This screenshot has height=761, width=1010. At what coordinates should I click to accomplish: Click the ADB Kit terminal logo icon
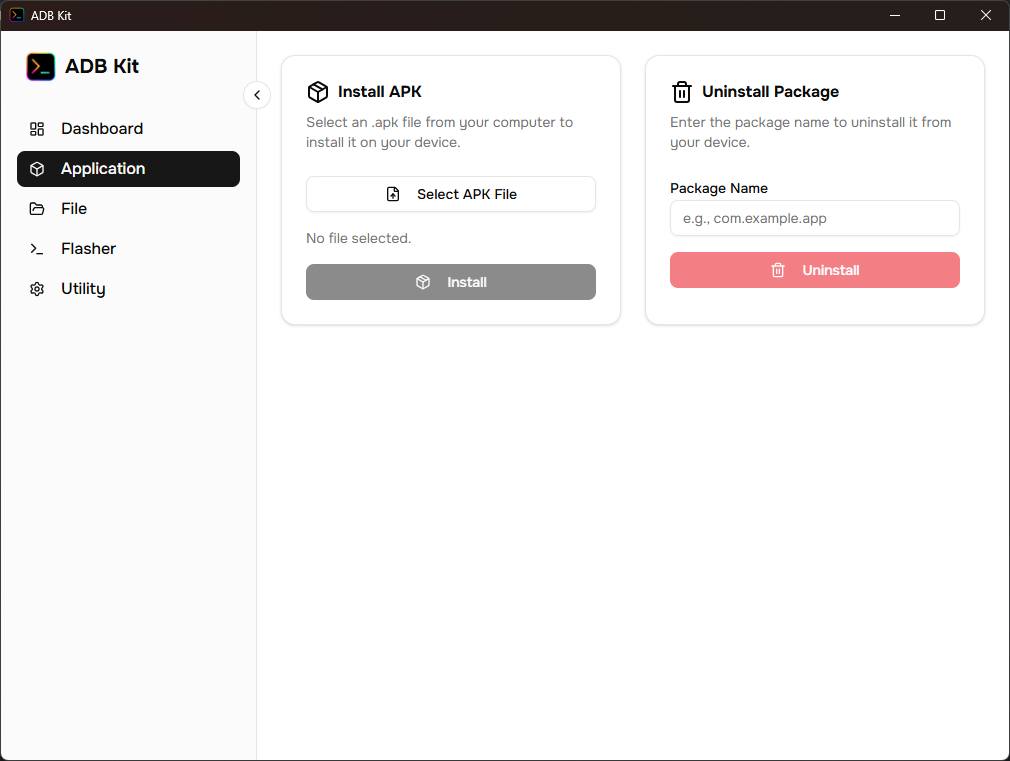pyautogui.click(x=41, y=66)
